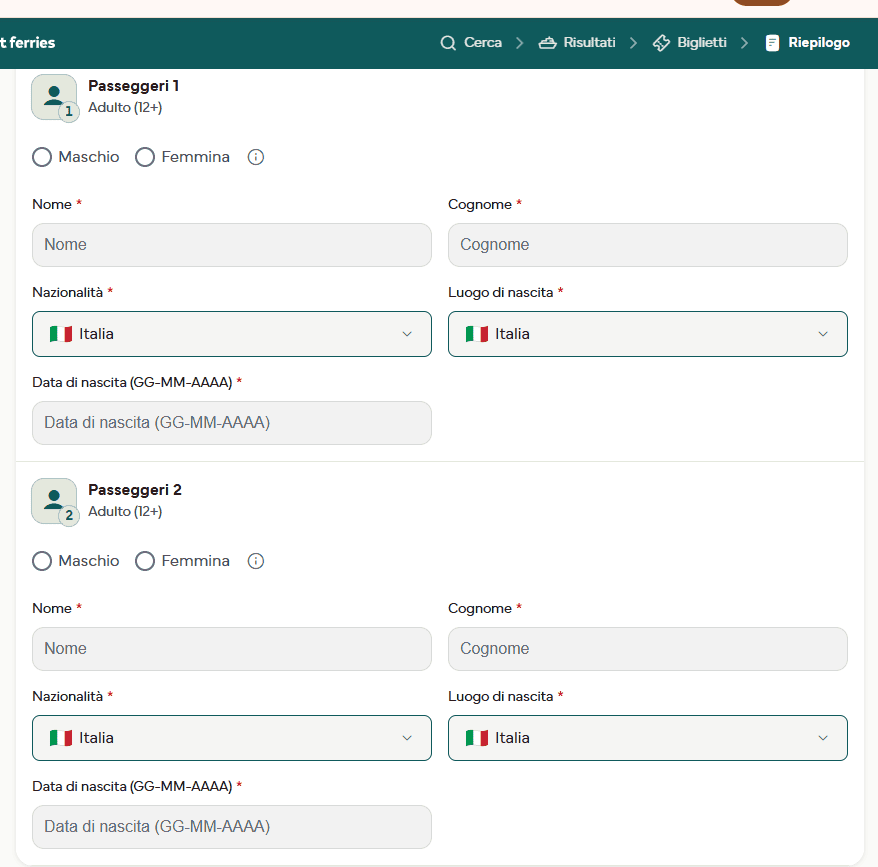Click the Passeggeri 1 heading
878x867 pixels.
point(133,86)
